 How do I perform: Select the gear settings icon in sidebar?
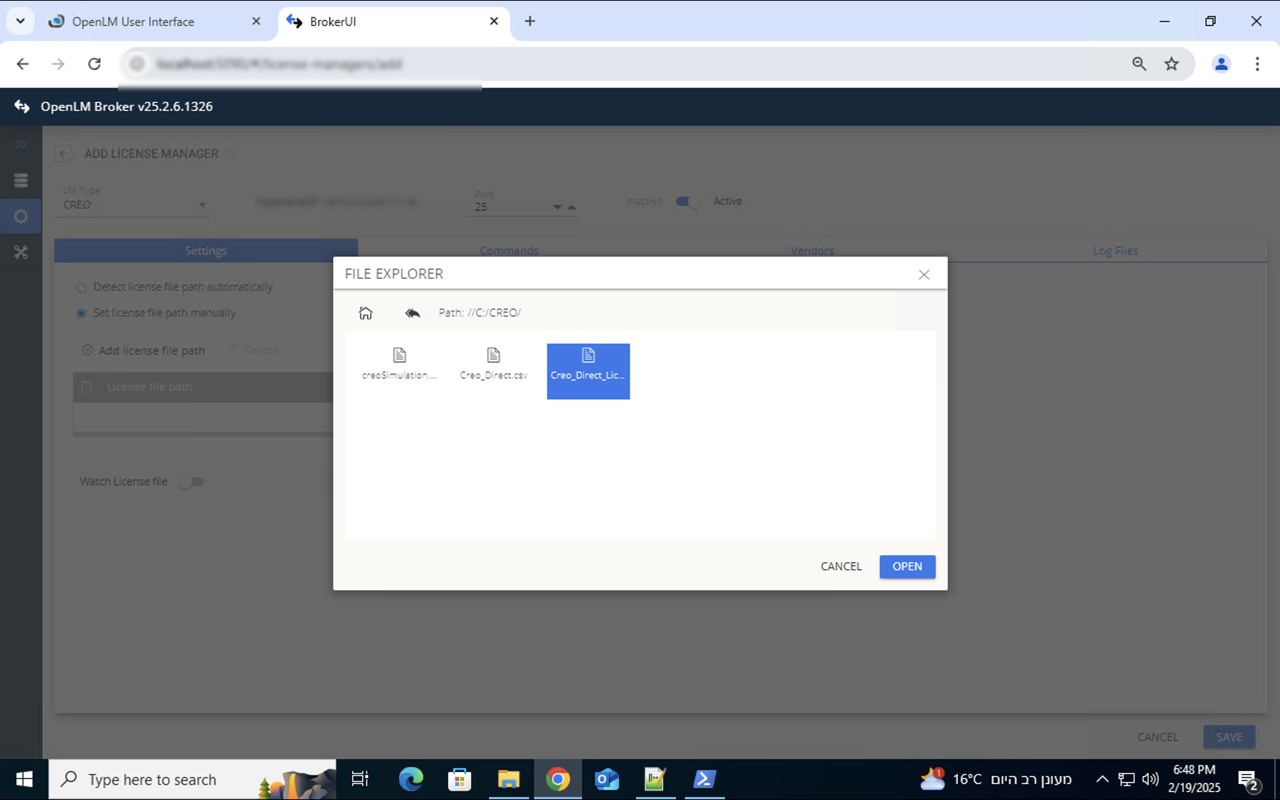pyautogui.click(x=21, y=216)
